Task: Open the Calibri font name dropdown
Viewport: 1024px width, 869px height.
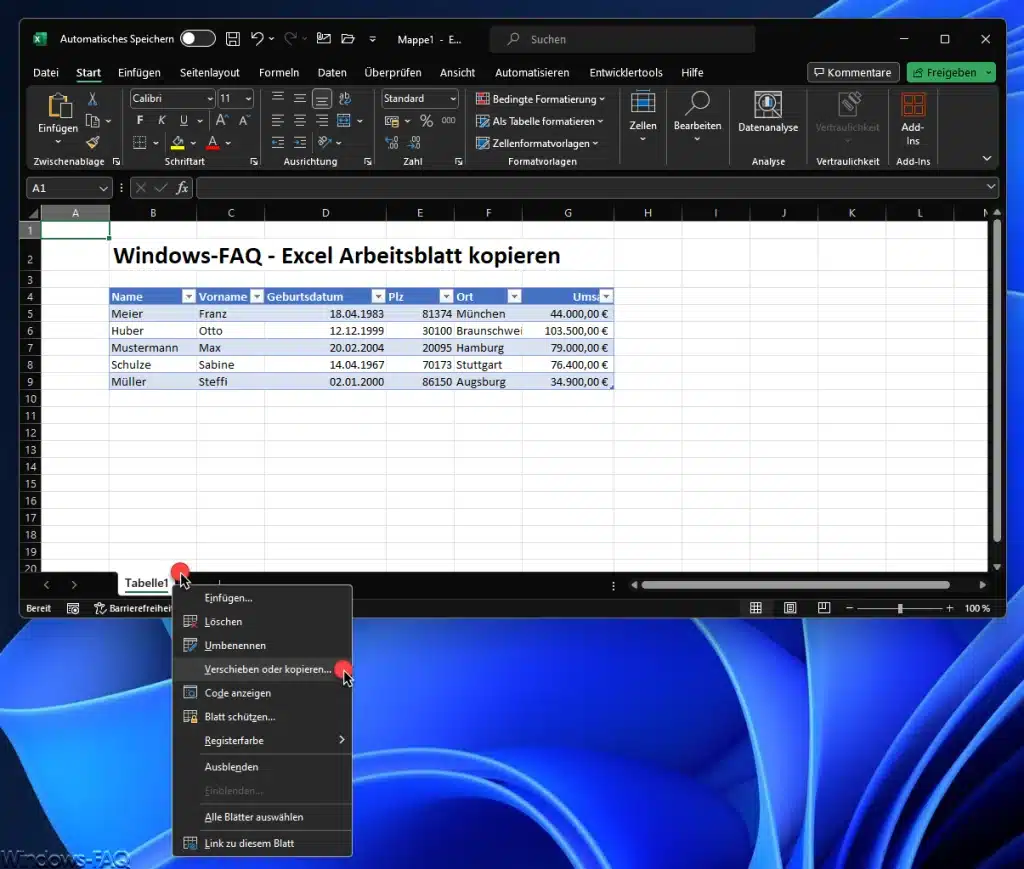Action: click(210, 99)
